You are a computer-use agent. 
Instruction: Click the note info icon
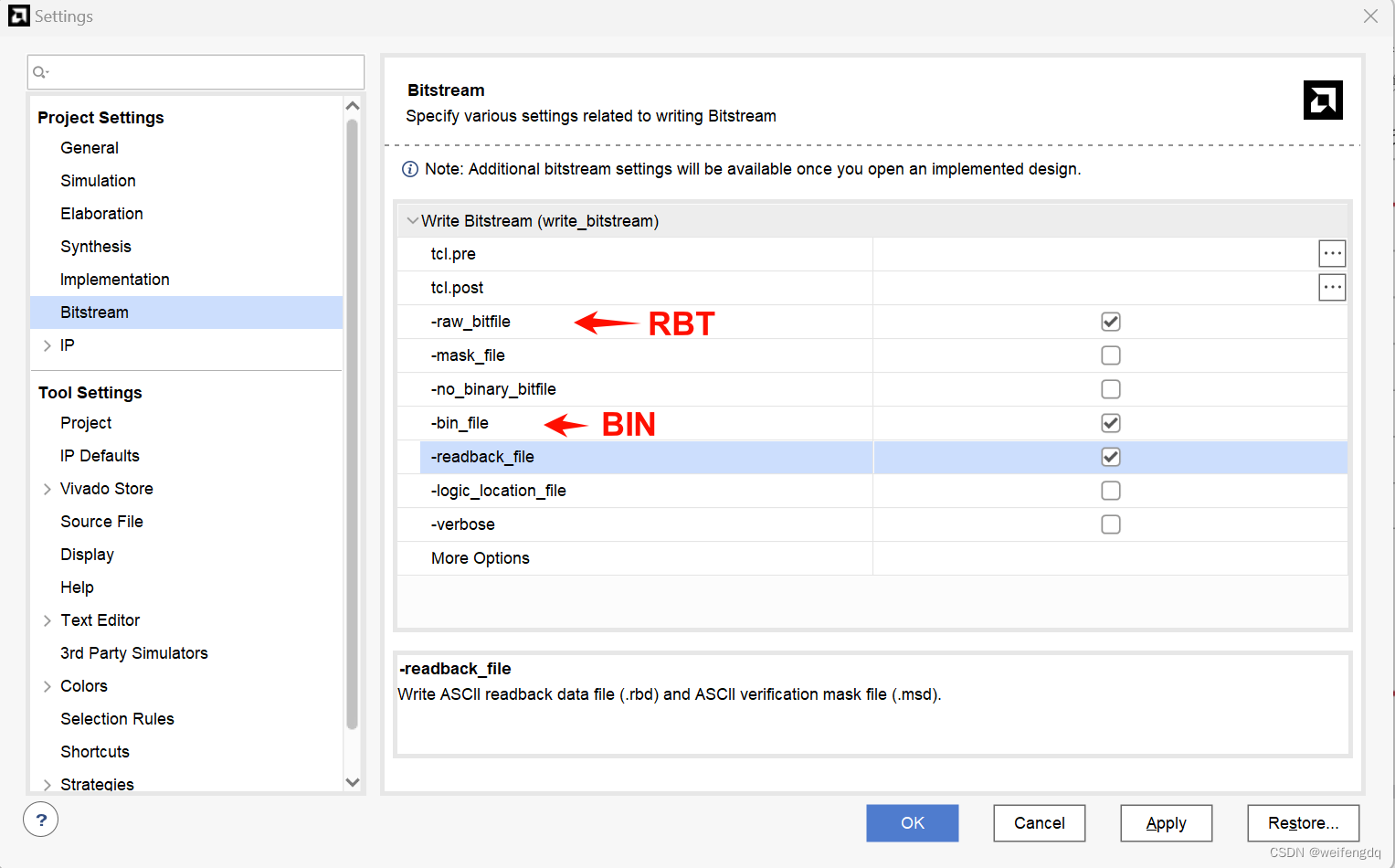(410, 169)
